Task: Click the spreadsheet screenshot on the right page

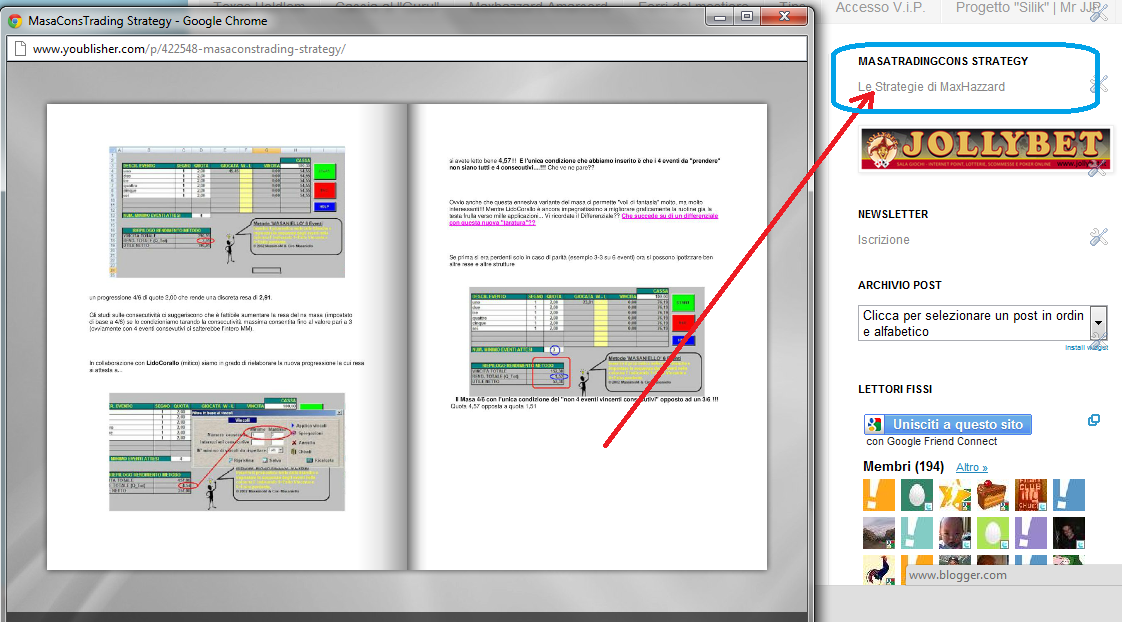Action: pos(587,342)
